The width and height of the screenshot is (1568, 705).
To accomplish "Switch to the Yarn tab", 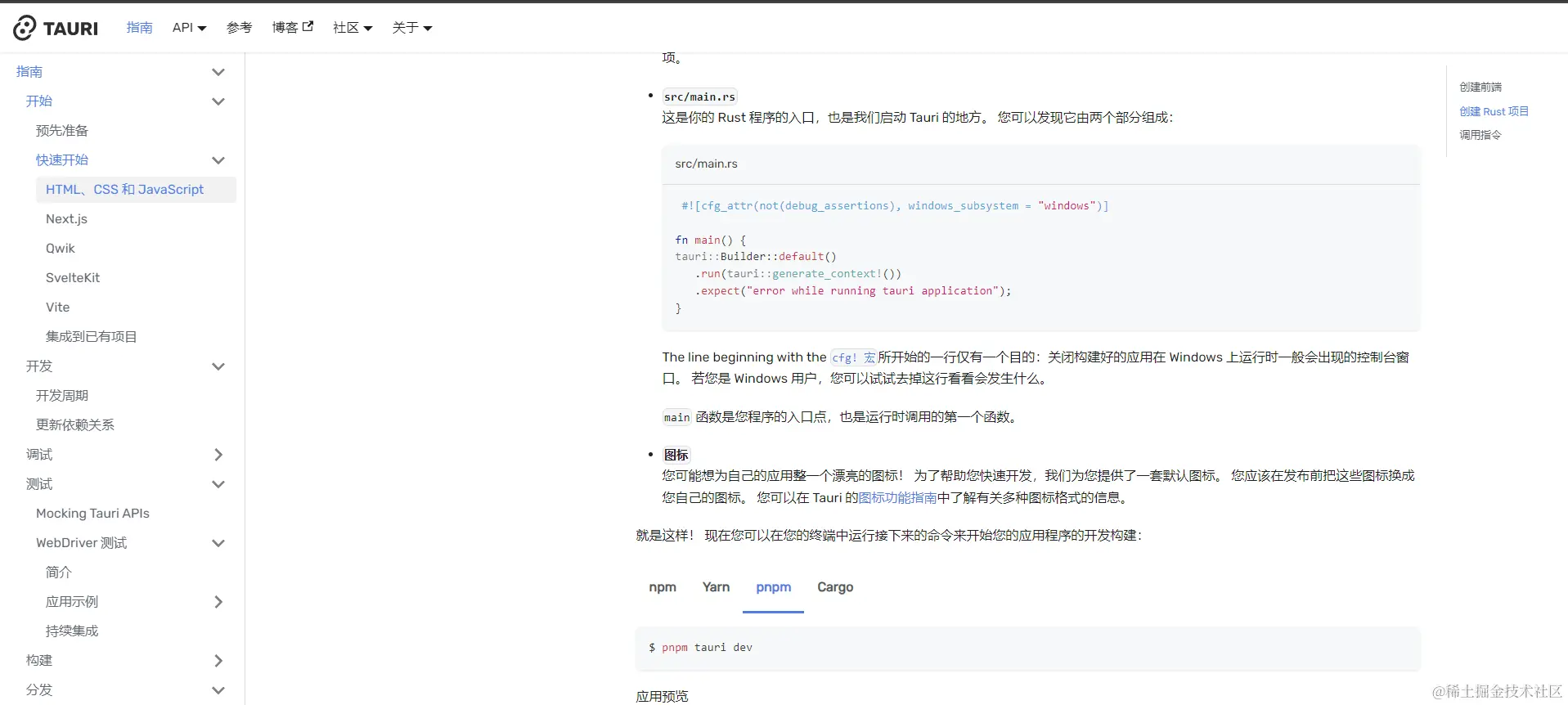I will pyautogui.click(x=716, y=587).
